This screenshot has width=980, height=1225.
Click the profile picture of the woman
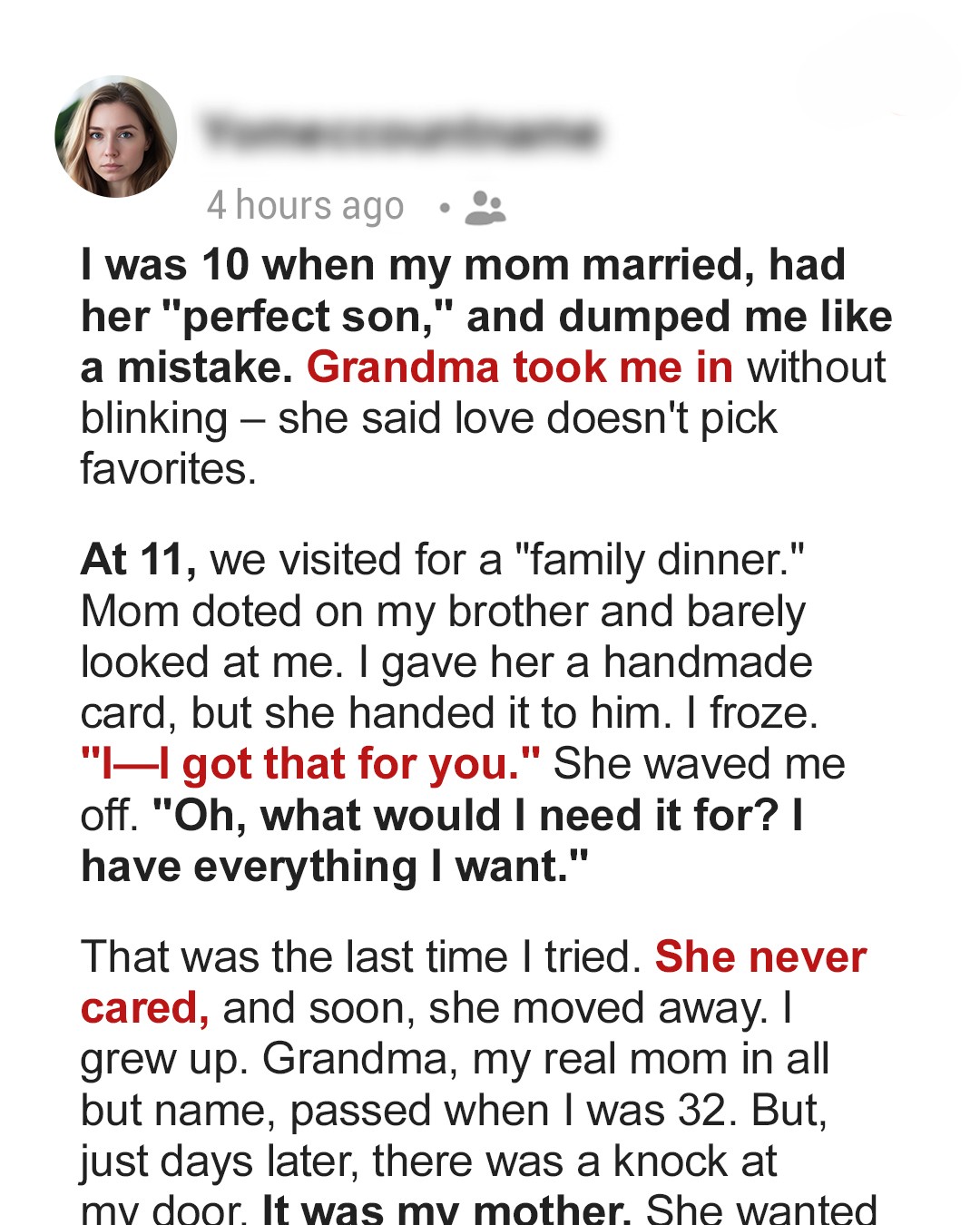(x=115, y=136)
